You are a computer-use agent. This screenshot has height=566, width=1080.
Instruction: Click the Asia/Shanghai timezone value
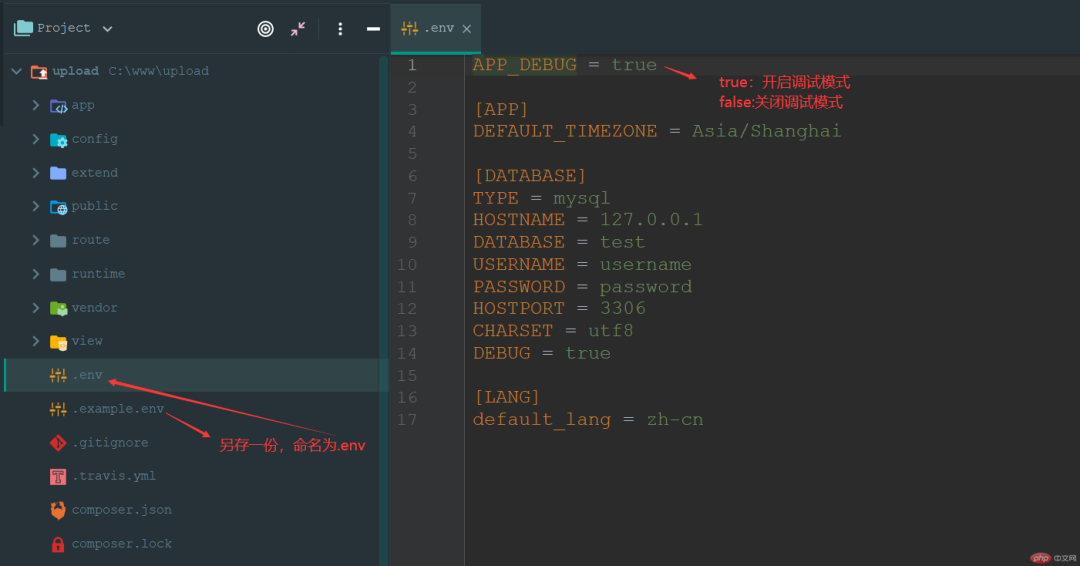[x=767, y=131]
